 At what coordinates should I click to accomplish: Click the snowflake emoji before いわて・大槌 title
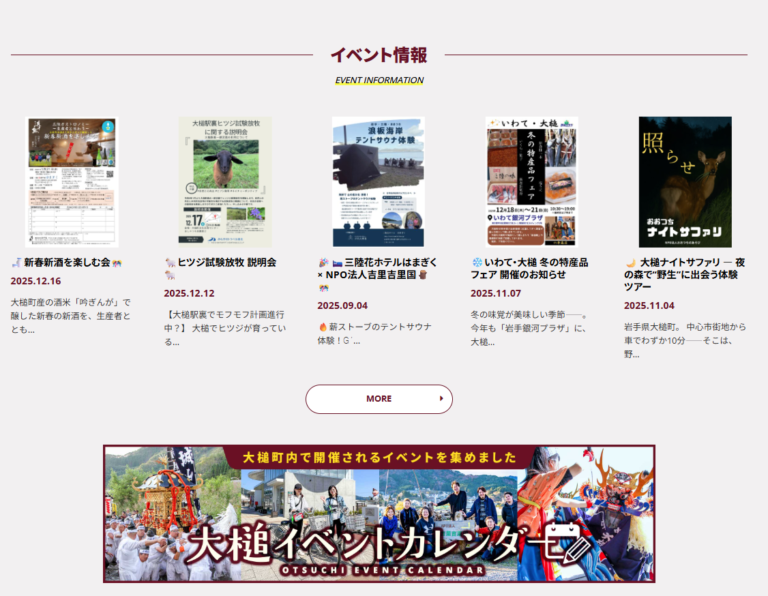[x=477, y=262]
